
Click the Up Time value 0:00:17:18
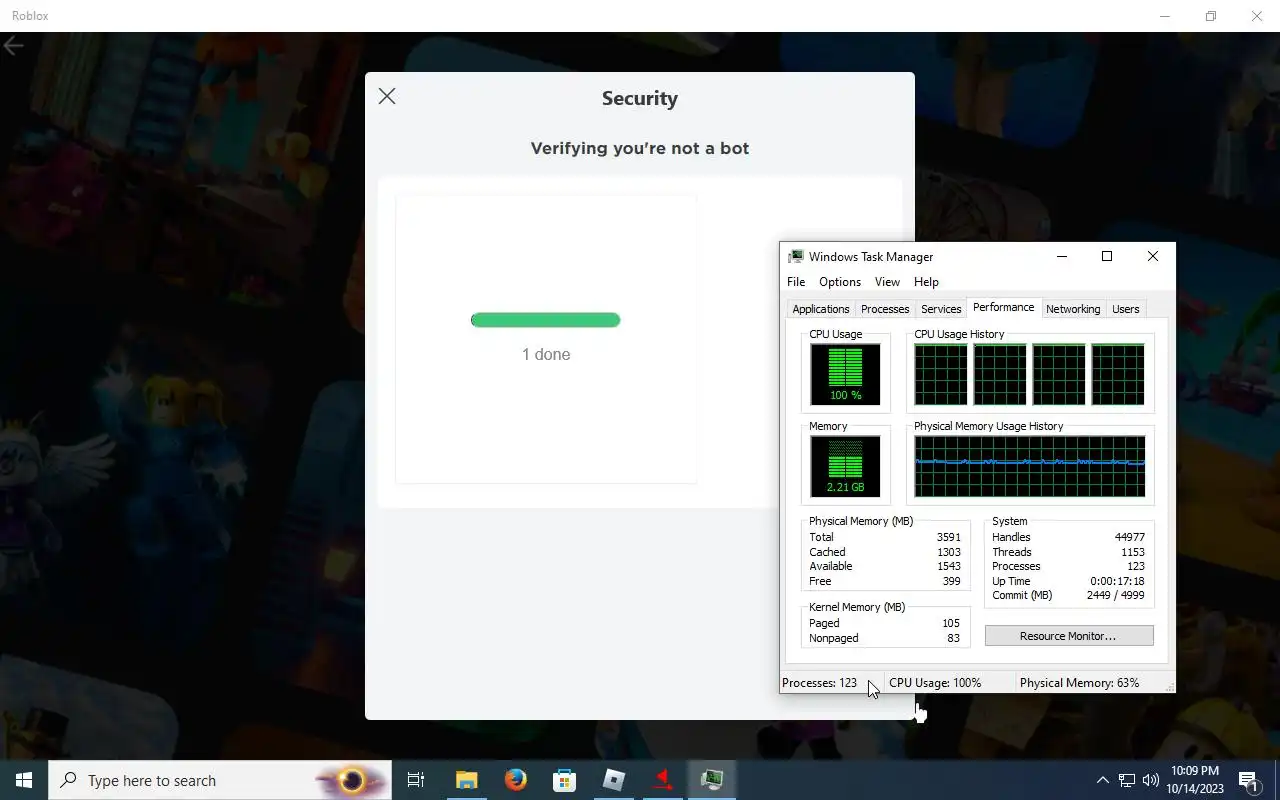1117,581
